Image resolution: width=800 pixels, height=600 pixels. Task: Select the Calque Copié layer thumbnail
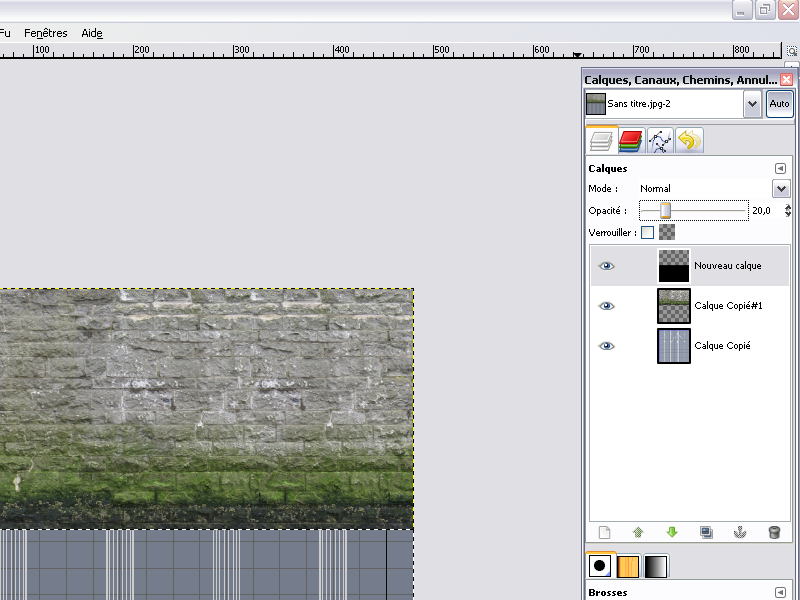(674, 346)
